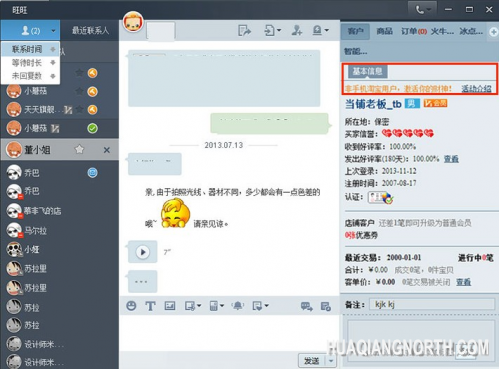Click the 活动介绍 link
Screen dimensions: 499x369
coord(476,89)
